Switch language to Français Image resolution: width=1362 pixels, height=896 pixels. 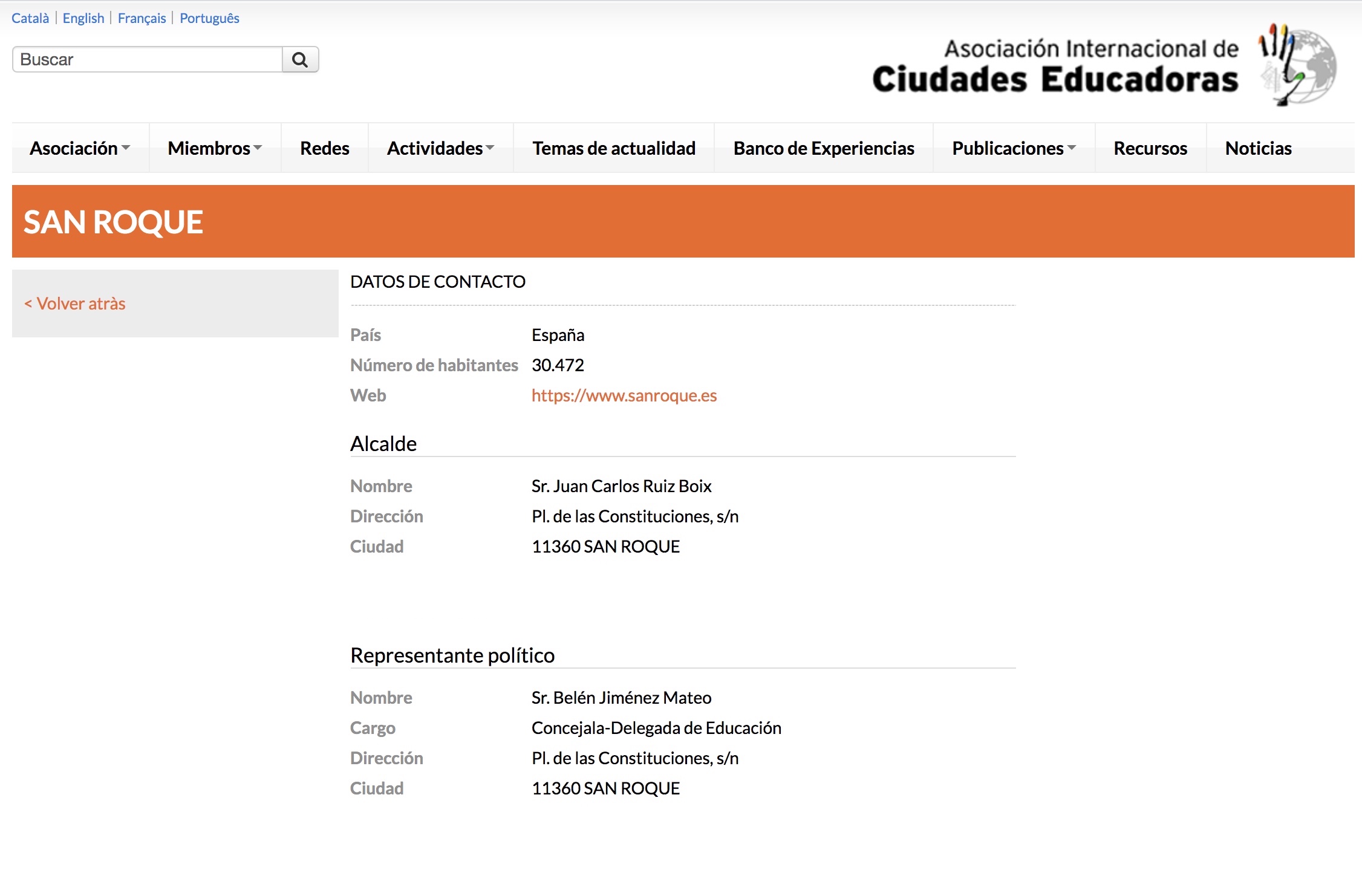tap(142, 18)
